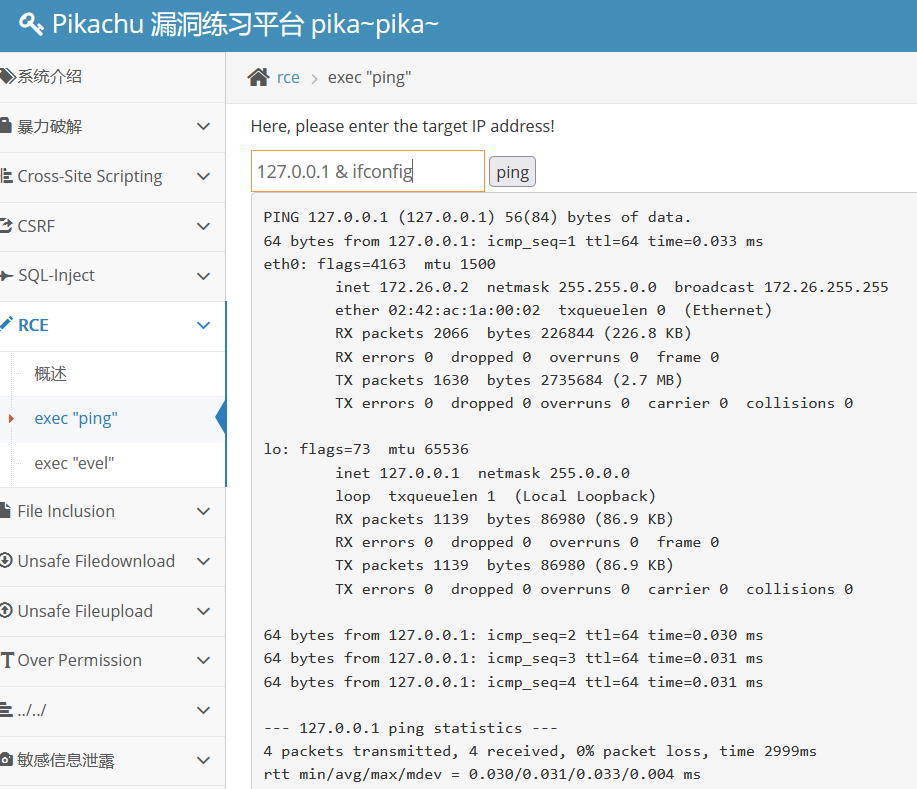Click 'inet 127.0.0.1 netmask 255.0.0.0' line
Screen dimensions: 917x789
[482, 473]
